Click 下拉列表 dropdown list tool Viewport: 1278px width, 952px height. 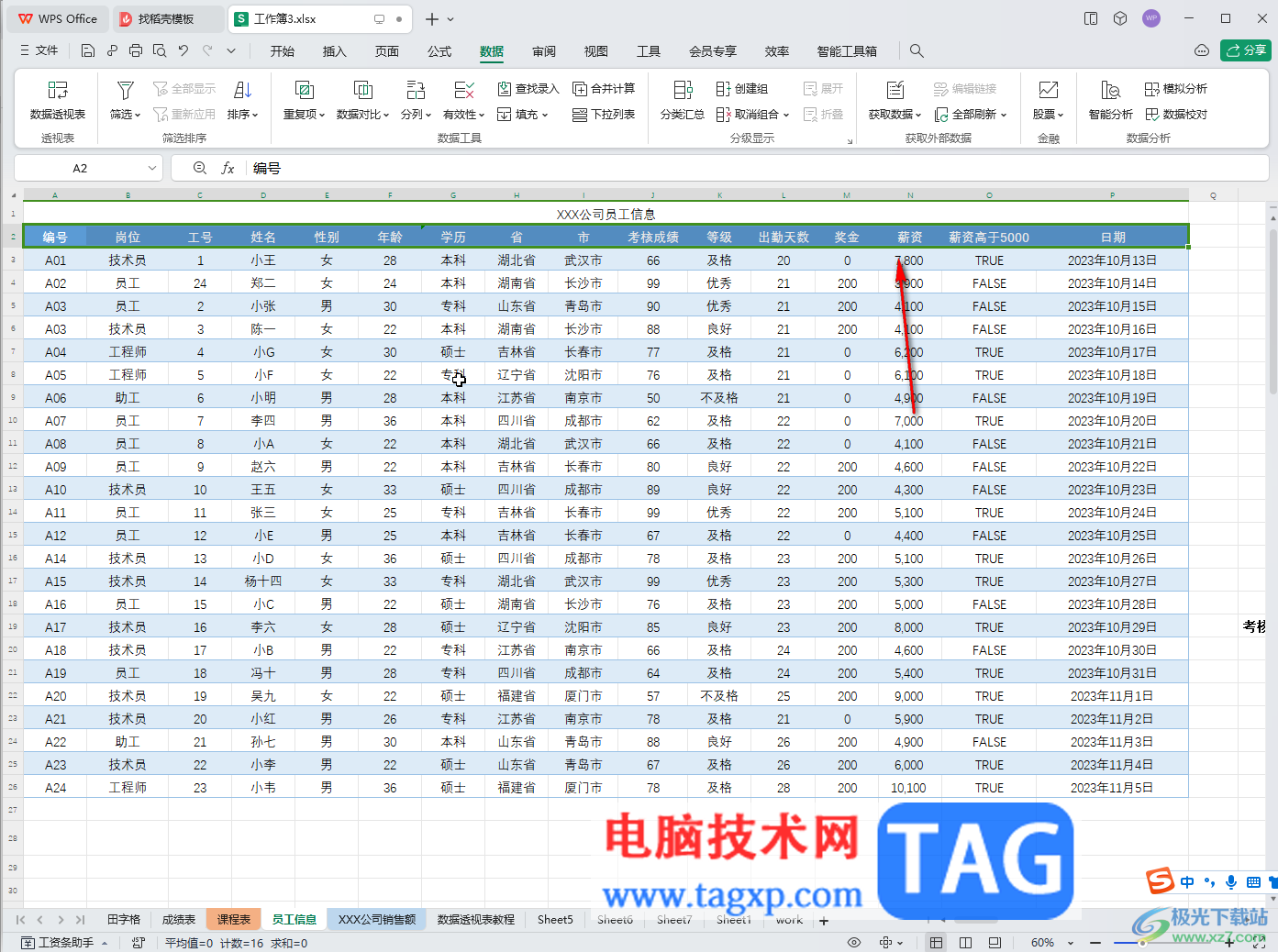pyautogui.click(x=604, y=115)
